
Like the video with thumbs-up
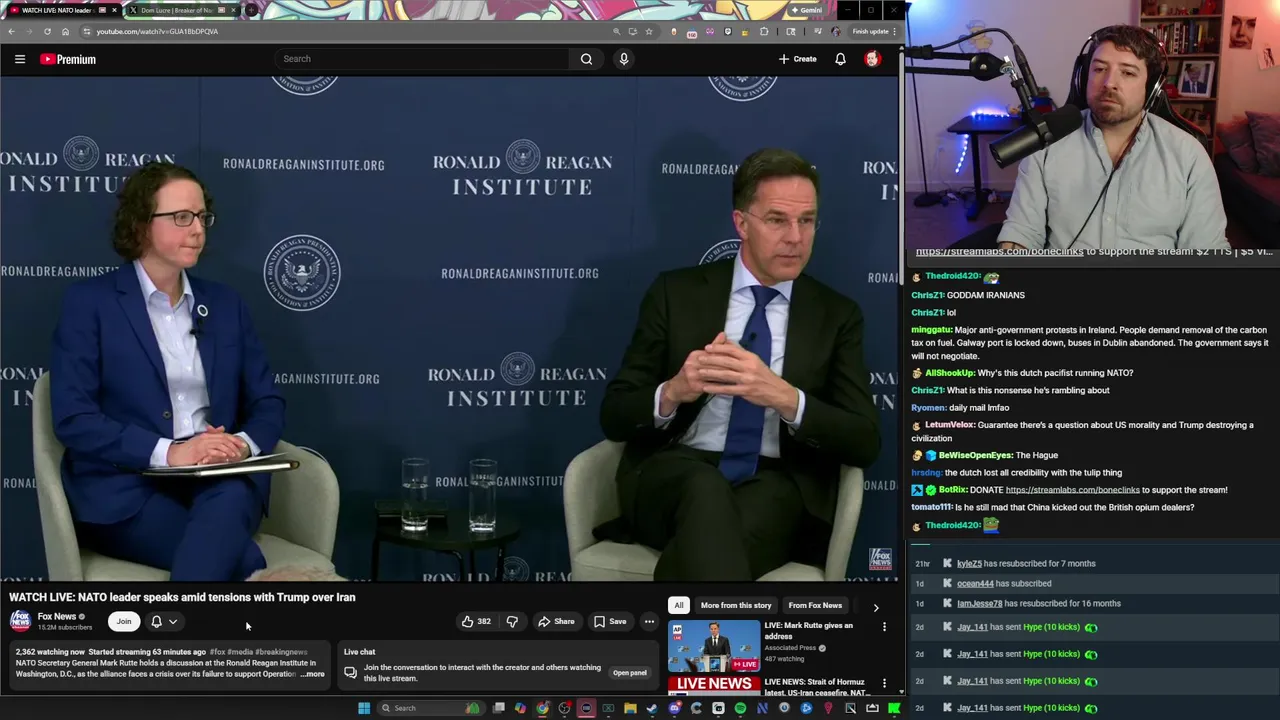coord(476,622)
